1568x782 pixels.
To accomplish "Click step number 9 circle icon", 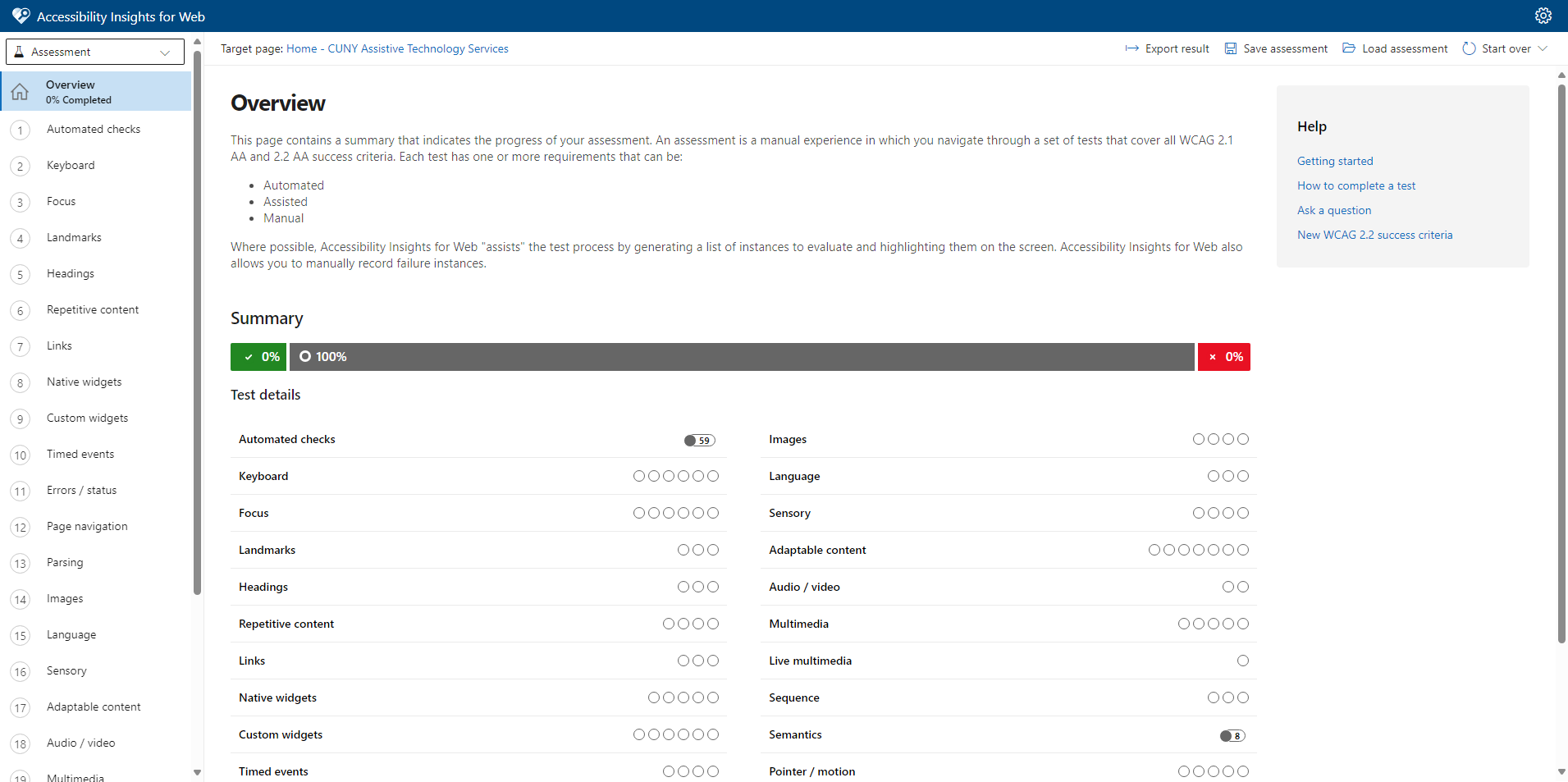I will [21, 418].
